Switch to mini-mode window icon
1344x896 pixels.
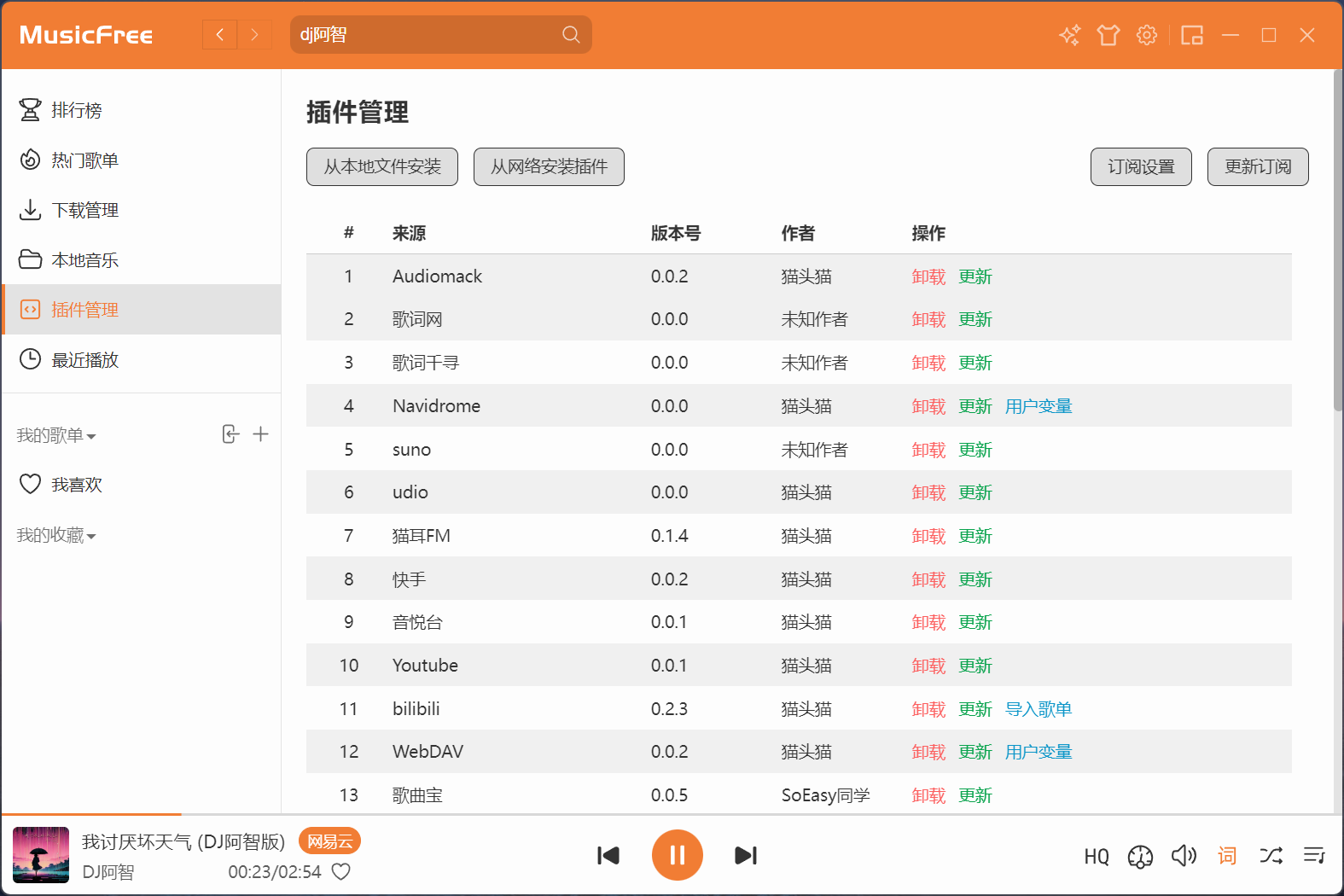point(1192,35)
